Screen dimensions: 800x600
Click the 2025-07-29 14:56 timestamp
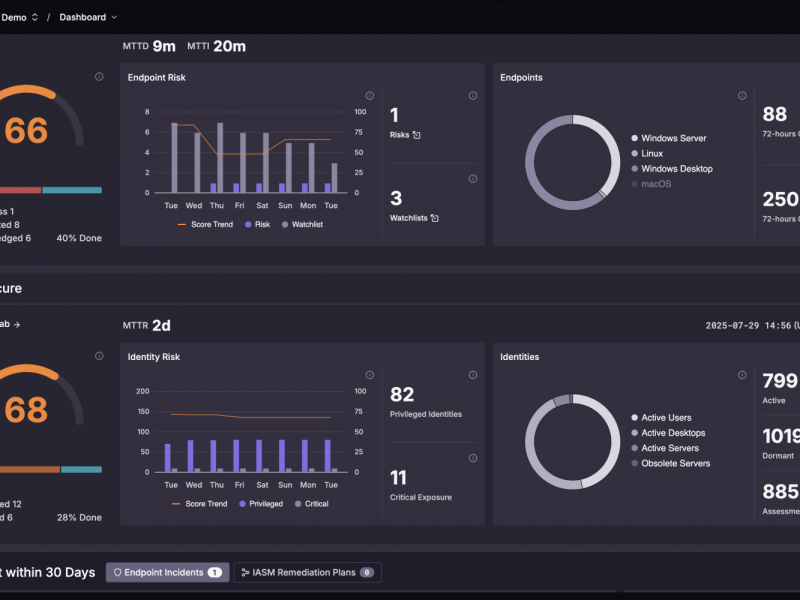748,326
